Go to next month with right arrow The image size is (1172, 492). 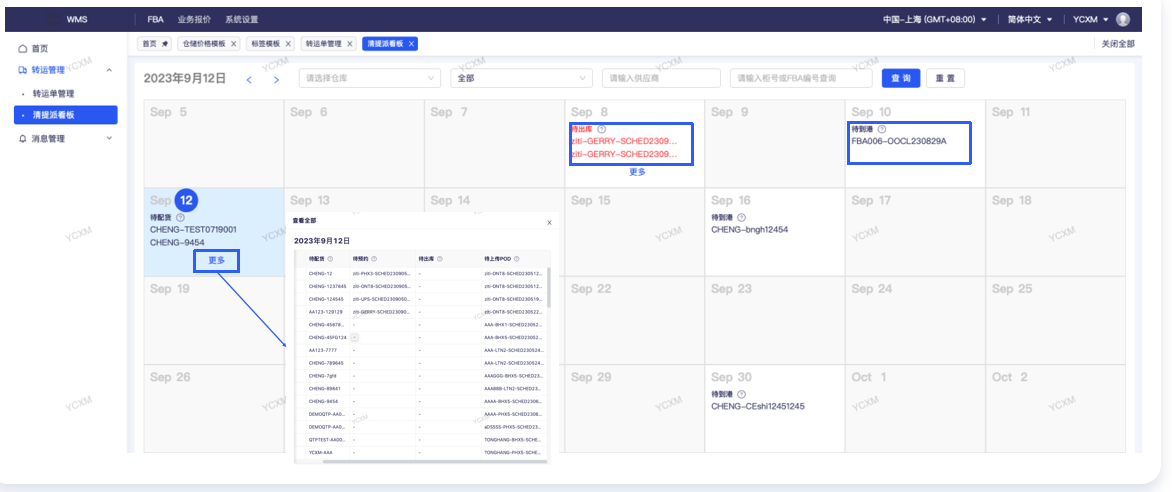tap(276, 79)
